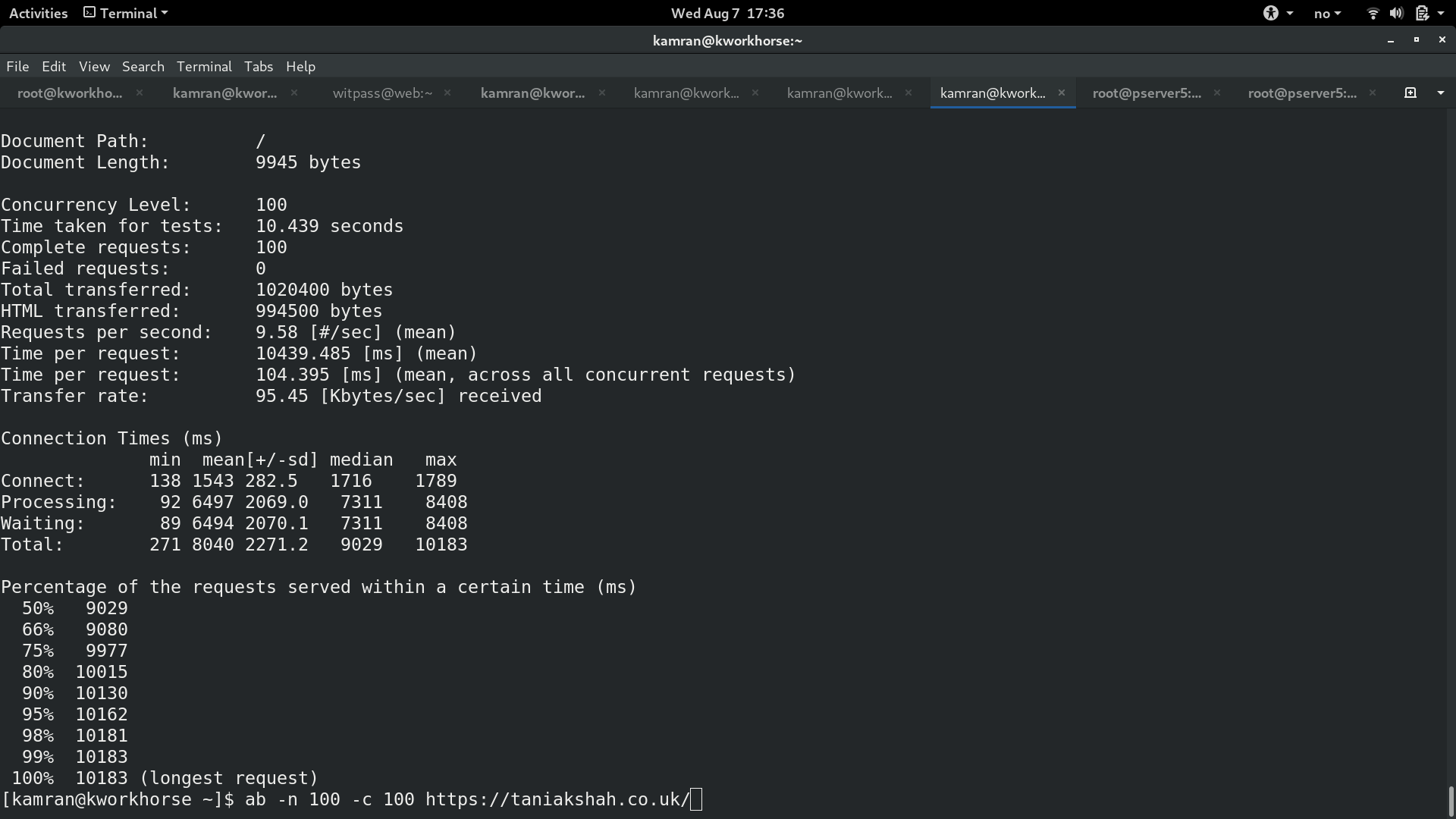Open the keyboard layout 'no' dropdown
Screen dimensions: 1456x819
1327,13
